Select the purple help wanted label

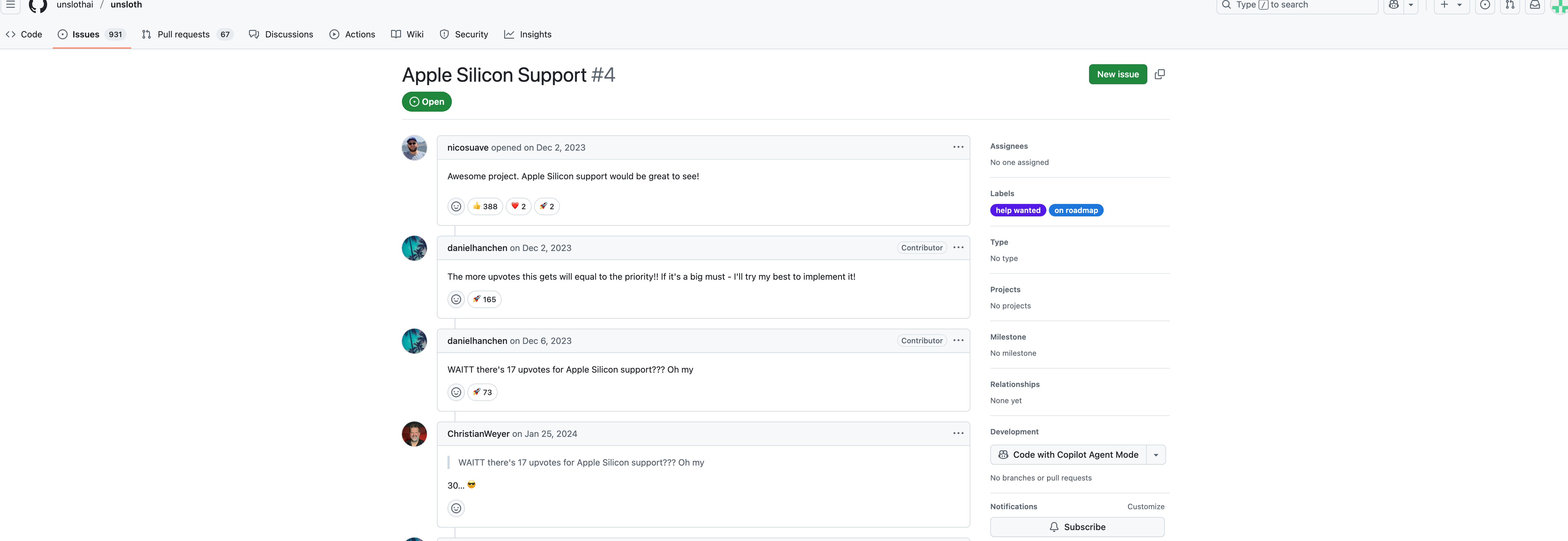pos(1018,210)
